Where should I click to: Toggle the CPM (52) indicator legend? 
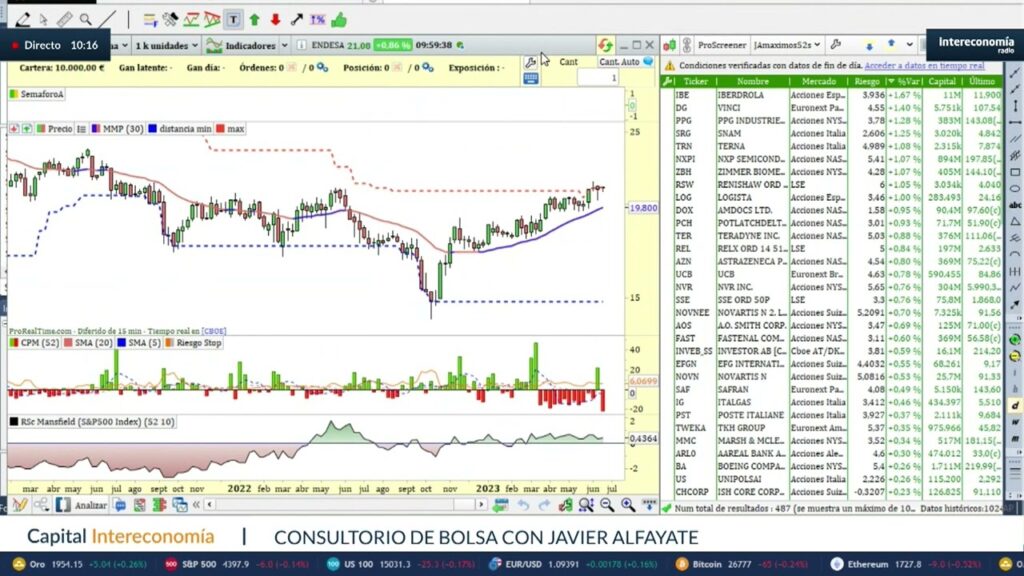pos(34,343)
